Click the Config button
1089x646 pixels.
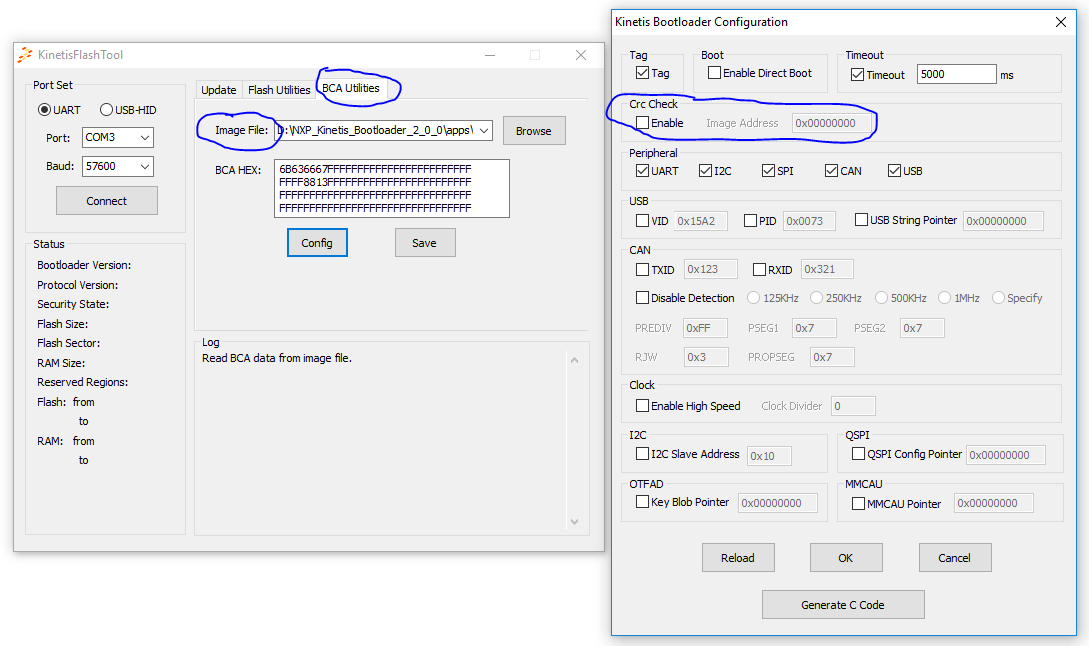(317, 242)
